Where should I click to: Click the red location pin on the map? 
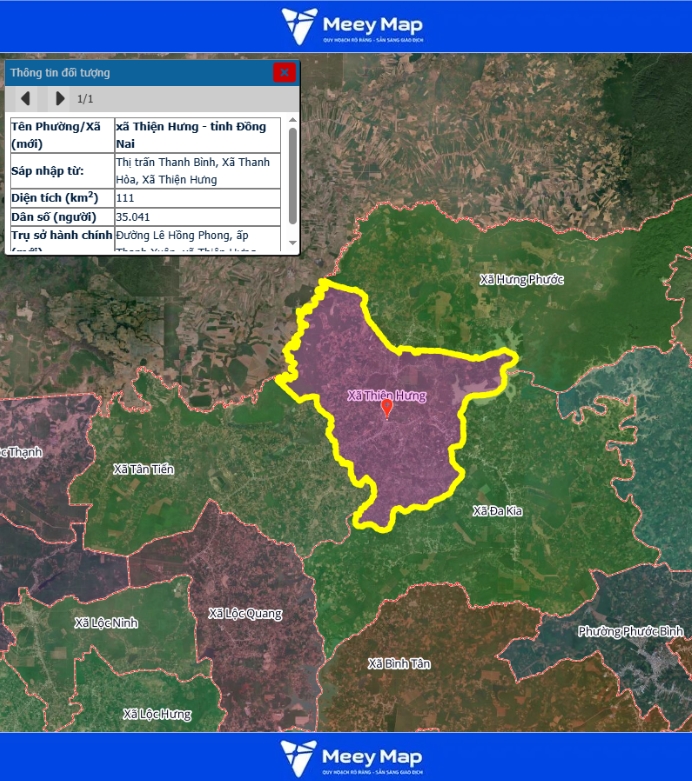point(387,408)
